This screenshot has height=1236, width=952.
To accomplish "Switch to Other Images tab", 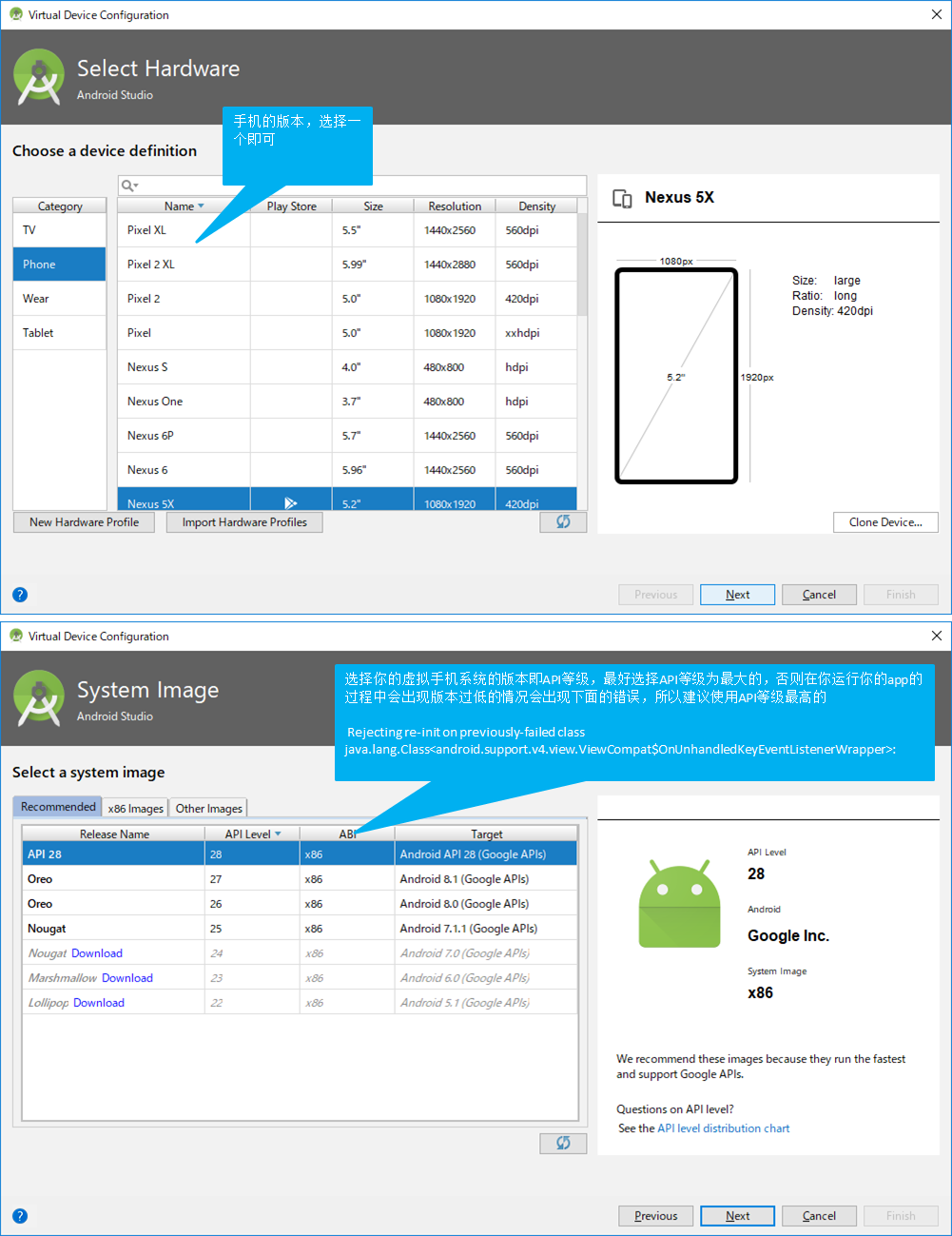I will tap(208, 808).
